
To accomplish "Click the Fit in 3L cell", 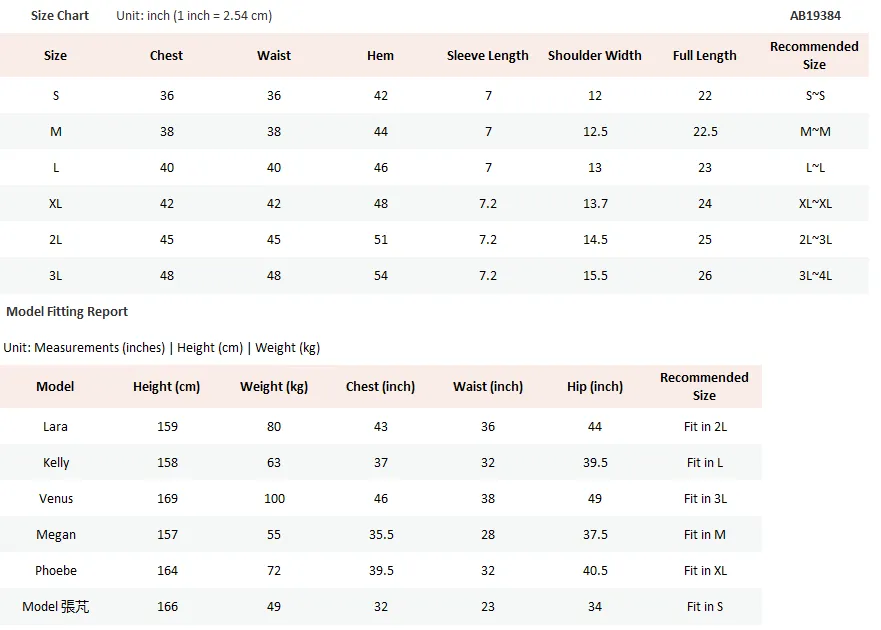I will click(x=705, y=498).
